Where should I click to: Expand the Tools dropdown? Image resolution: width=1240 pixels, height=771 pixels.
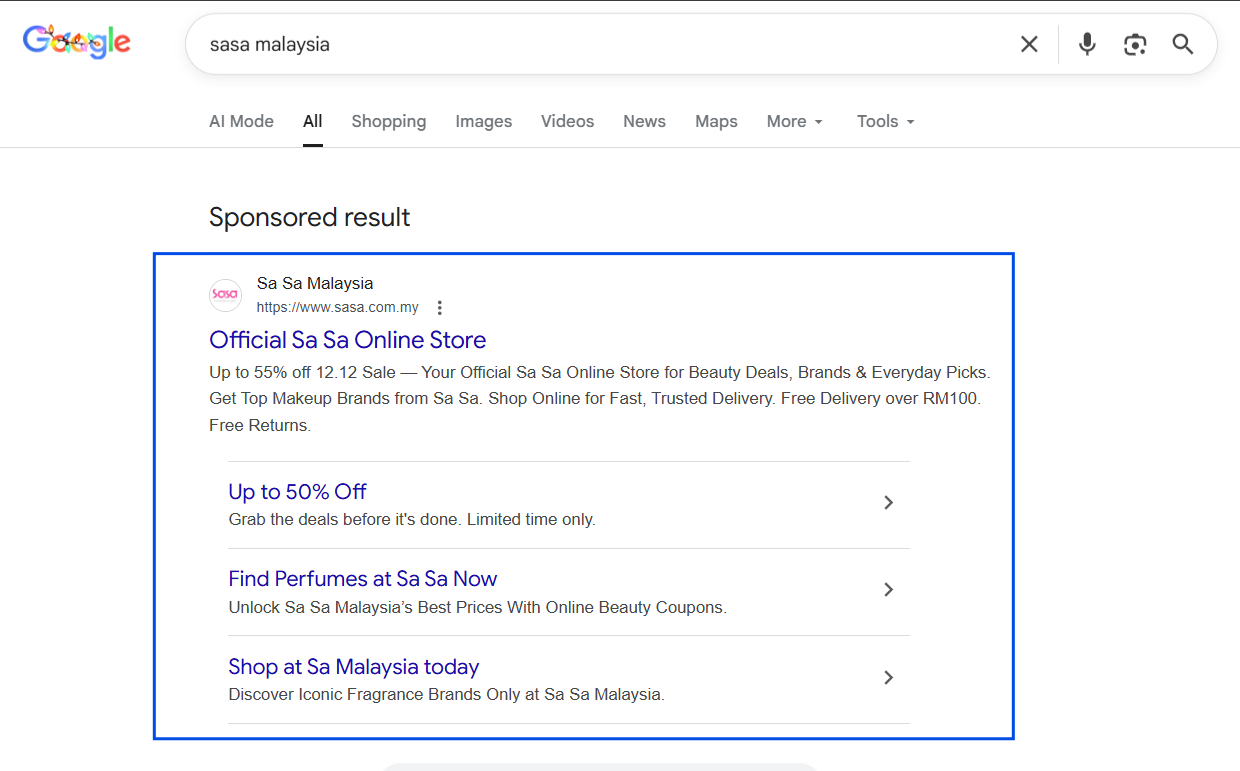pos(886,121)
